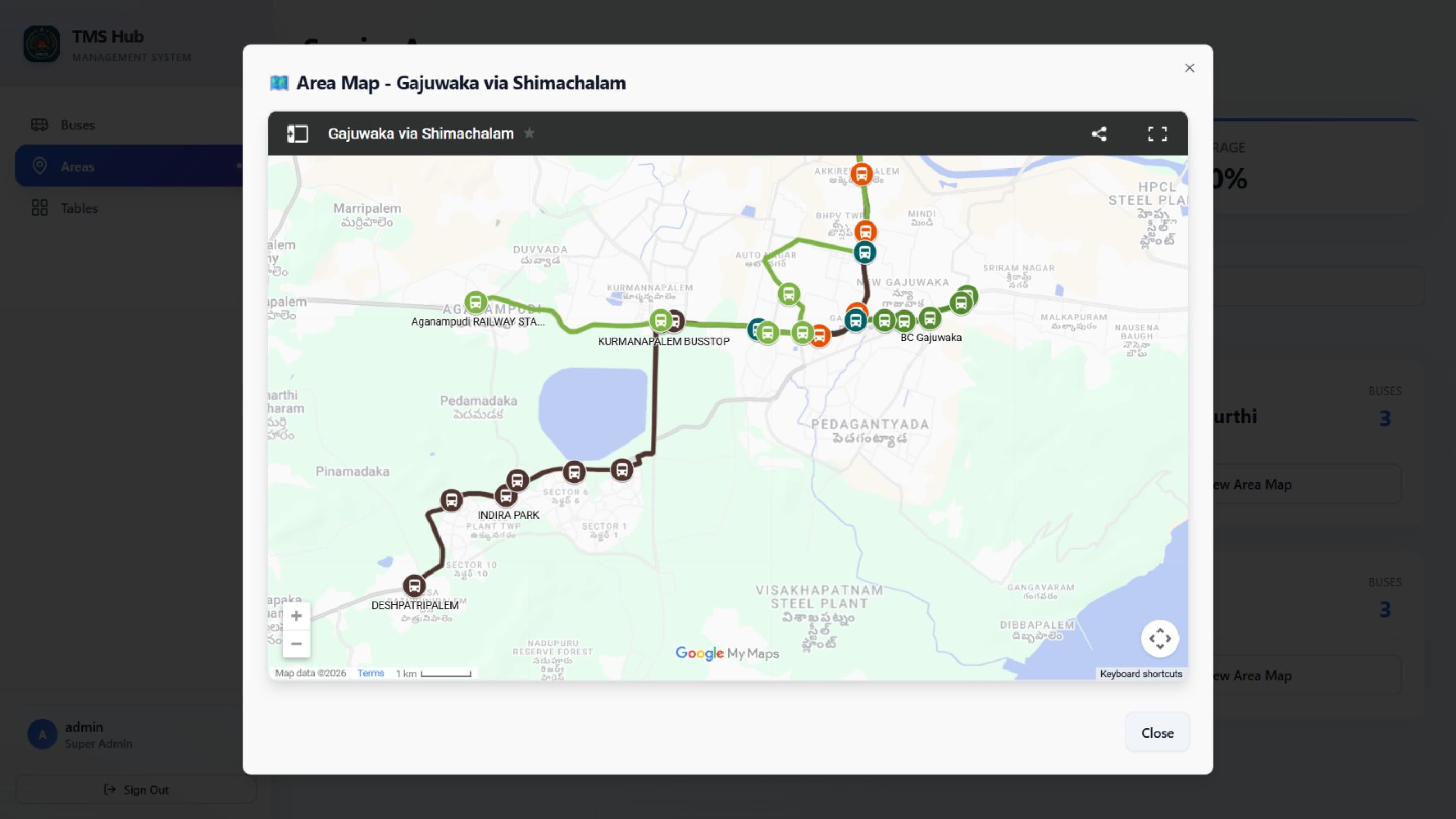
Task: Open Keyboard shortcuts on the map
Action: [x=1141, y=674]
